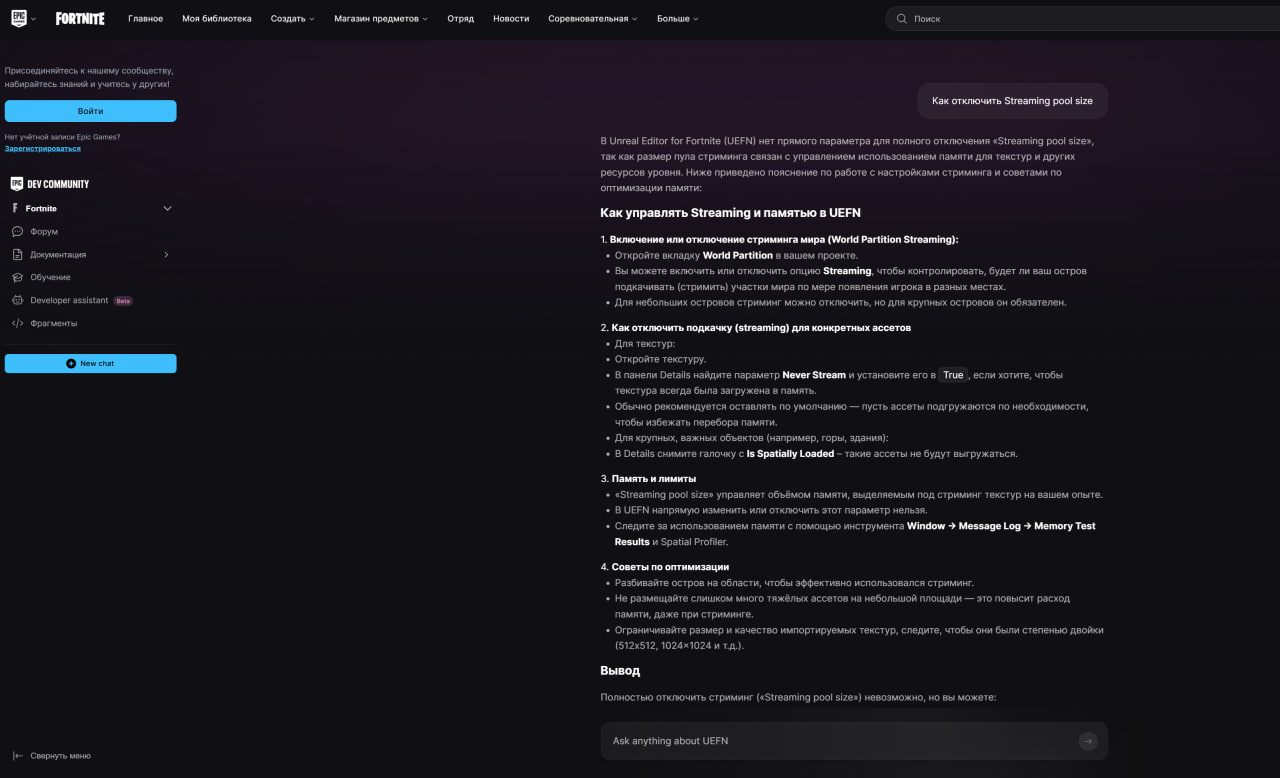Collapse the Fortnite sidebar section chevron
This screenshot has width=1280, height=778.
(x=167, y=208)
